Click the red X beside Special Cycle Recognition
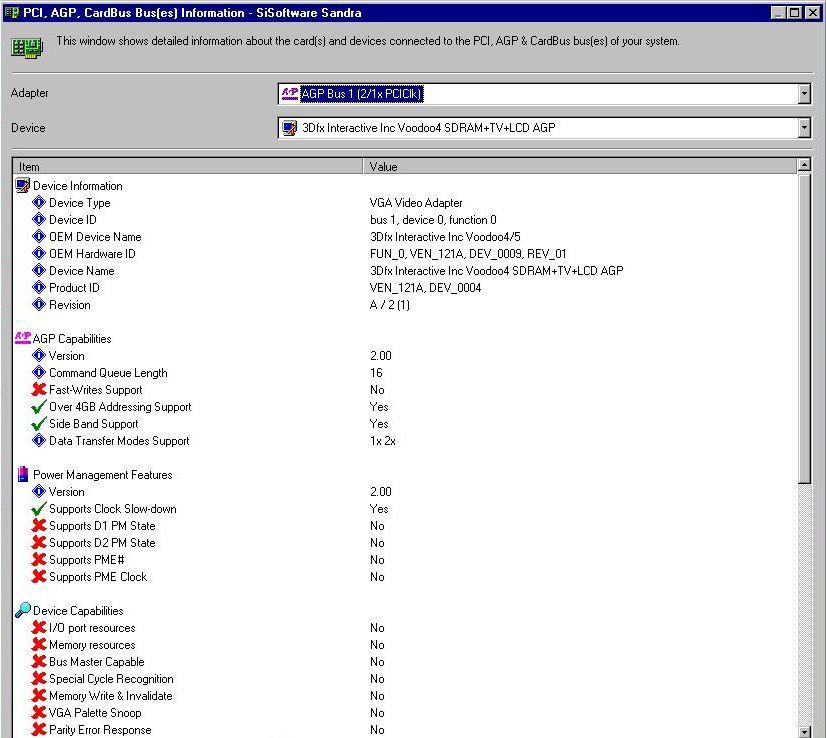 (39, 678)
